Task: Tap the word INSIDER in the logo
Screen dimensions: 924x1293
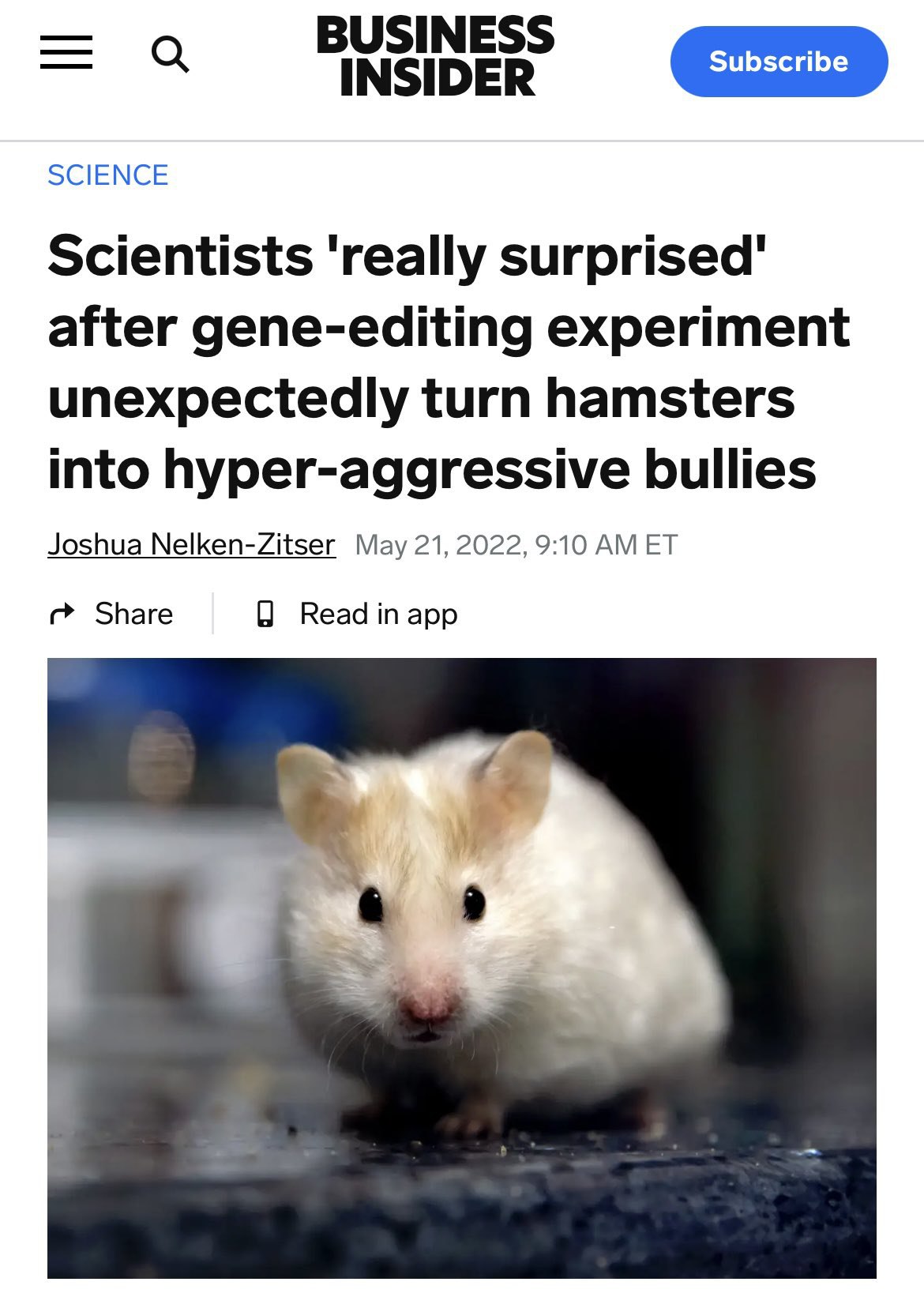Action: click(x=438, y=78)
